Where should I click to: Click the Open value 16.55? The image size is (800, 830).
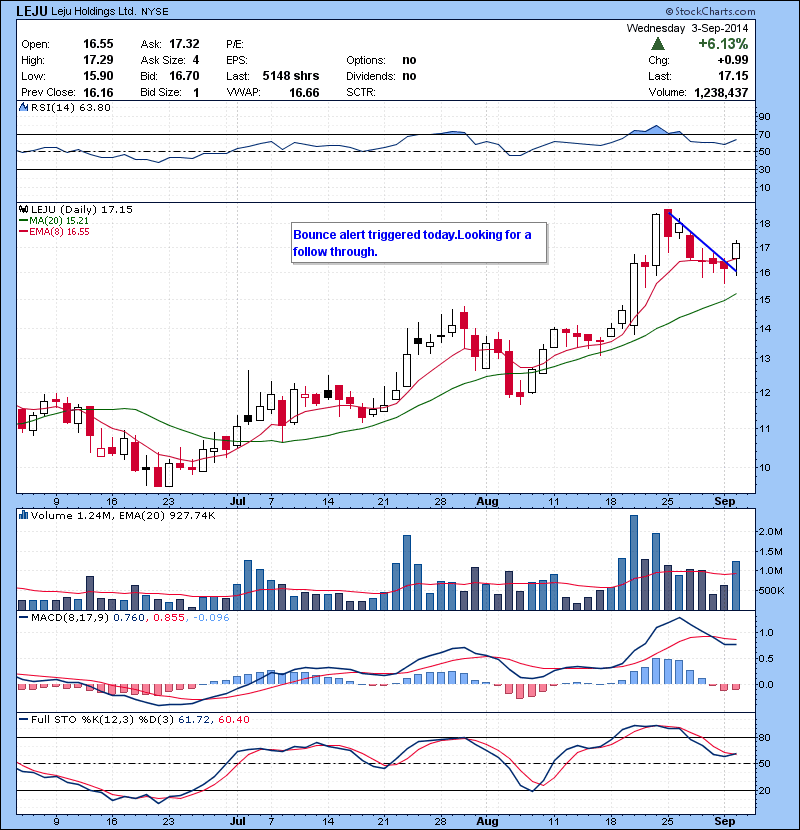98,43
